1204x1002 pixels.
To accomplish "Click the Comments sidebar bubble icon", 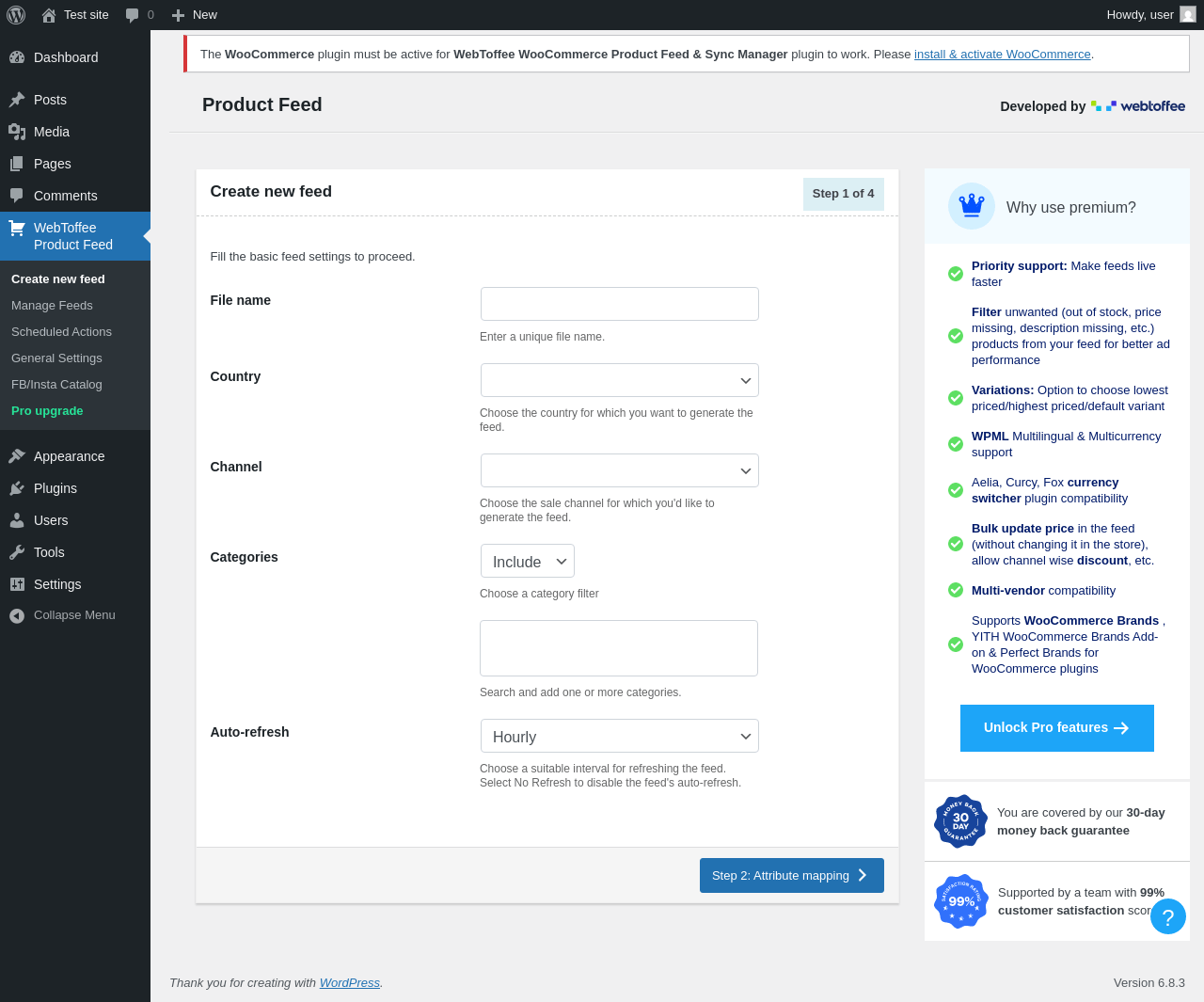I will tap(17, 196).
